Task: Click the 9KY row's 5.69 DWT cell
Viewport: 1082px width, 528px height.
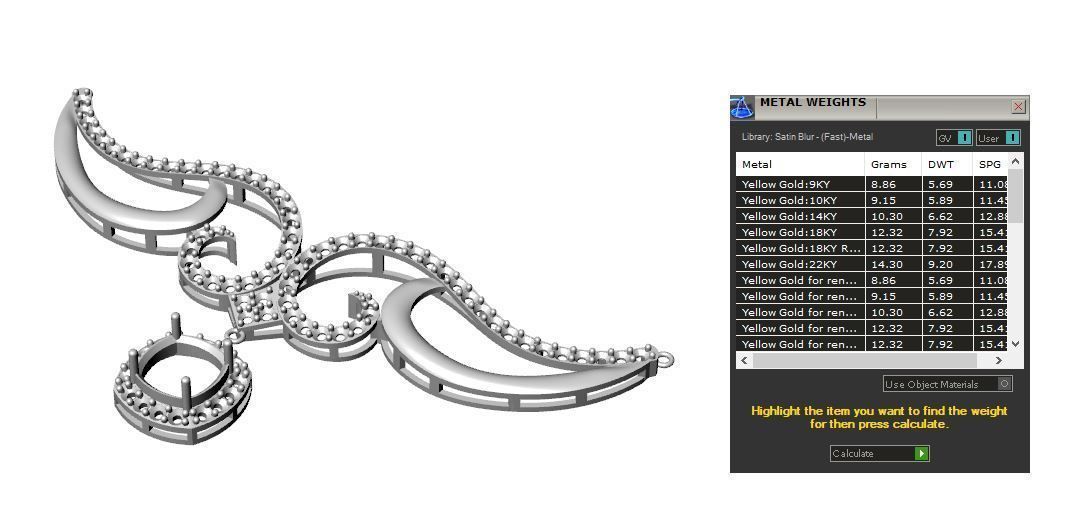Action: 947,184
